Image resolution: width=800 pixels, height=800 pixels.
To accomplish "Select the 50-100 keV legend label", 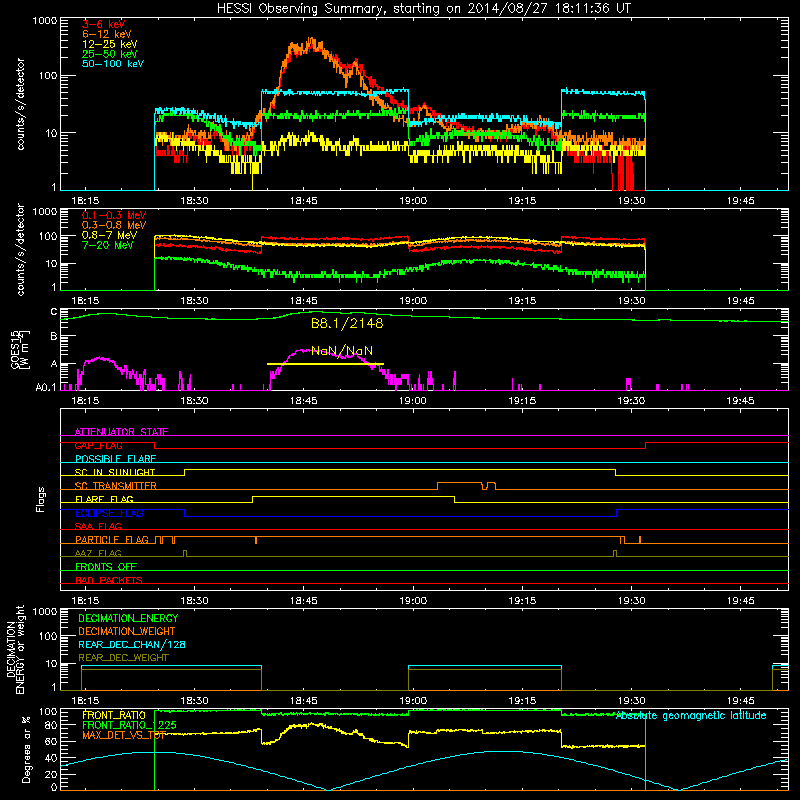I will 113,64.
